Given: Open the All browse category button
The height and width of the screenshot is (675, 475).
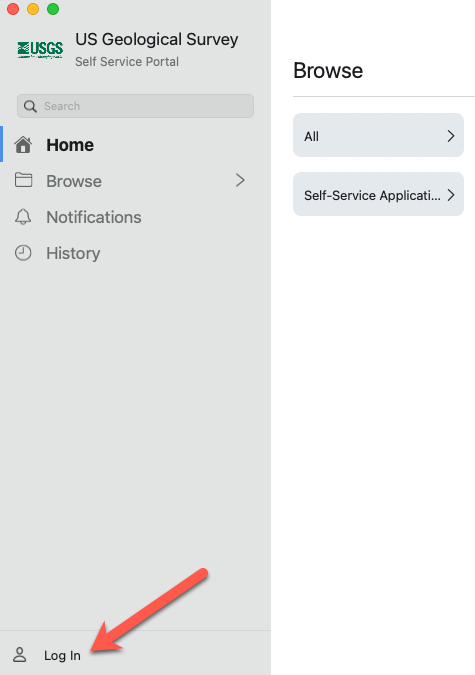Looking at the screenshot, I should click(378, 135).
